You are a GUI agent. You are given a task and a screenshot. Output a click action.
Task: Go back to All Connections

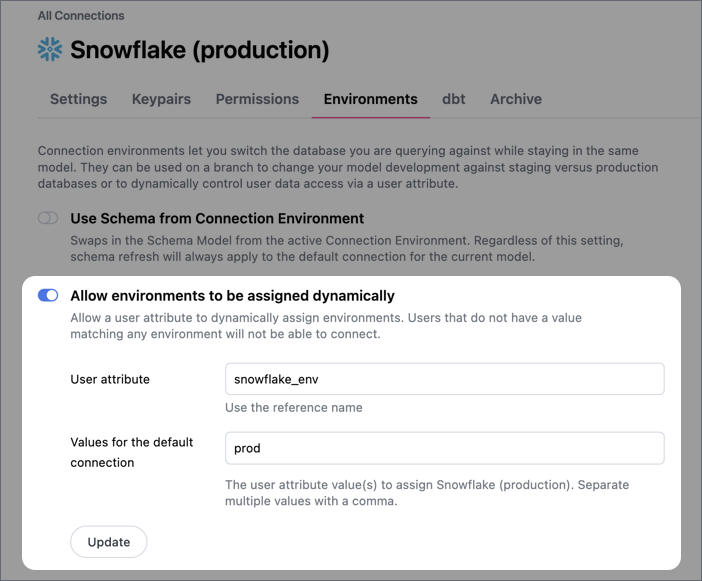pyautogui.click(x=81, y=16)
